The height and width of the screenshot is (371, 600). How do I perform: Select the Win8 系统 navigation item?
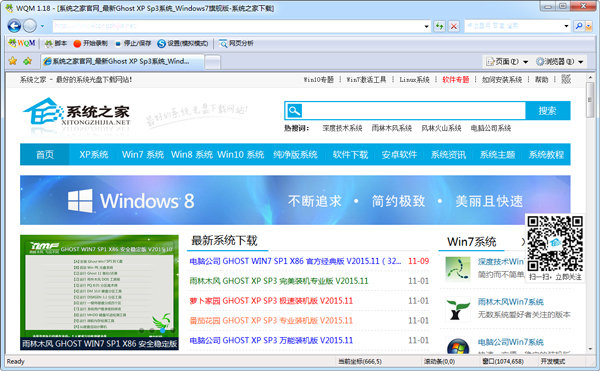192,155
